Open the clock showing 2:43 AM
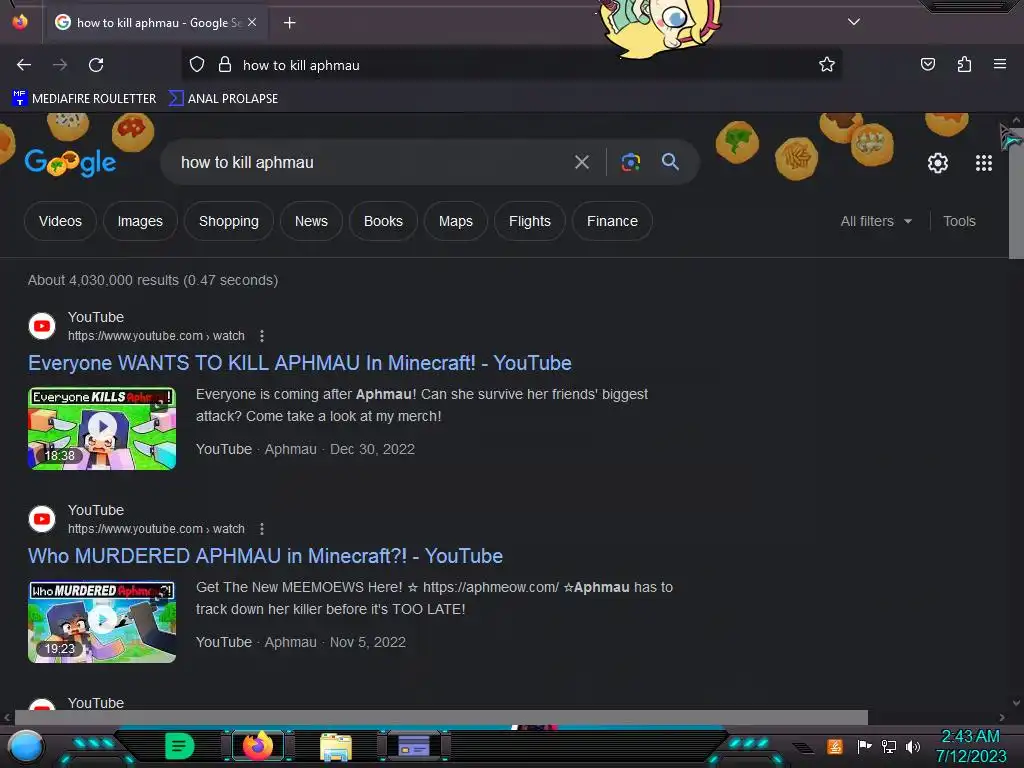This screenshot has height=768, width=1024. [970, 746]
